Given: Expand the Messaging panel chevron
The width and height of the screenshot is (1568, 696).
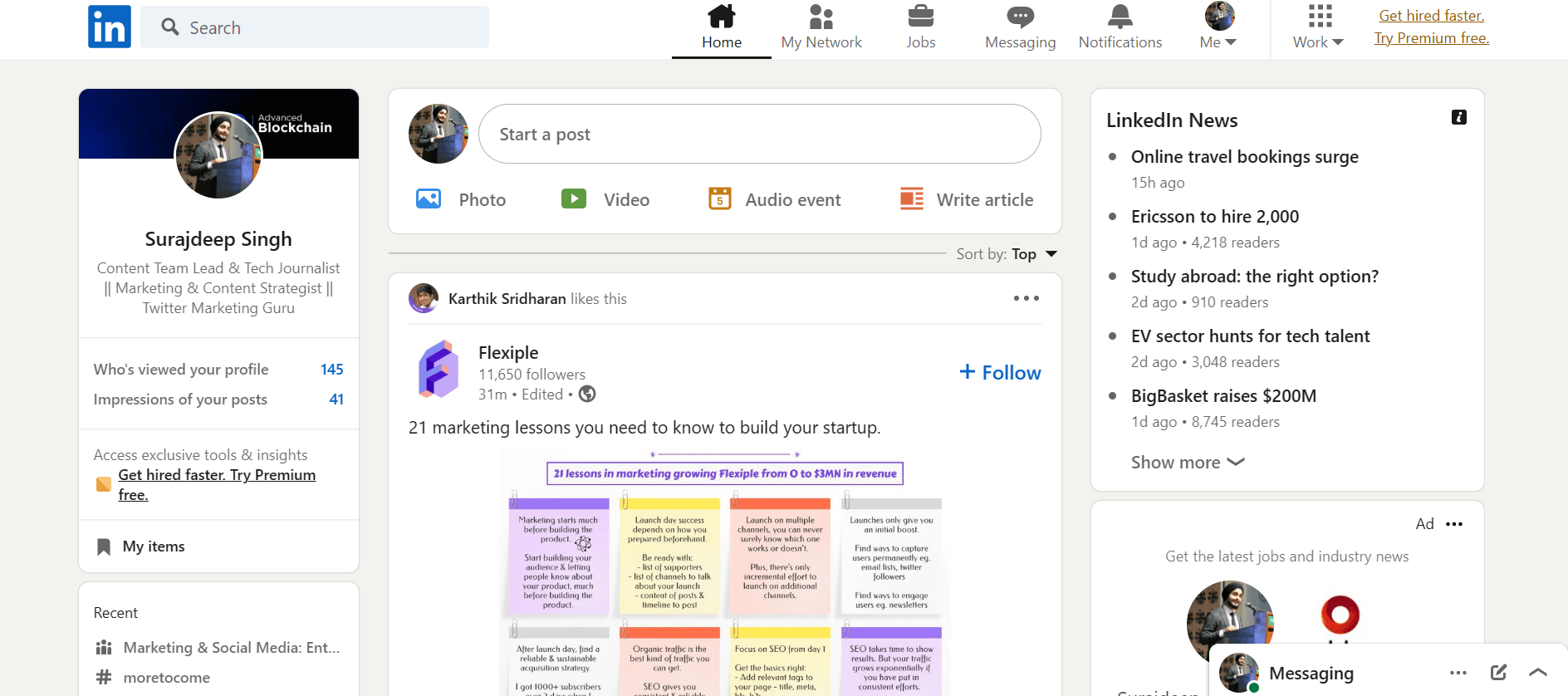Looking at the screenshot, I should (1537, 673).
